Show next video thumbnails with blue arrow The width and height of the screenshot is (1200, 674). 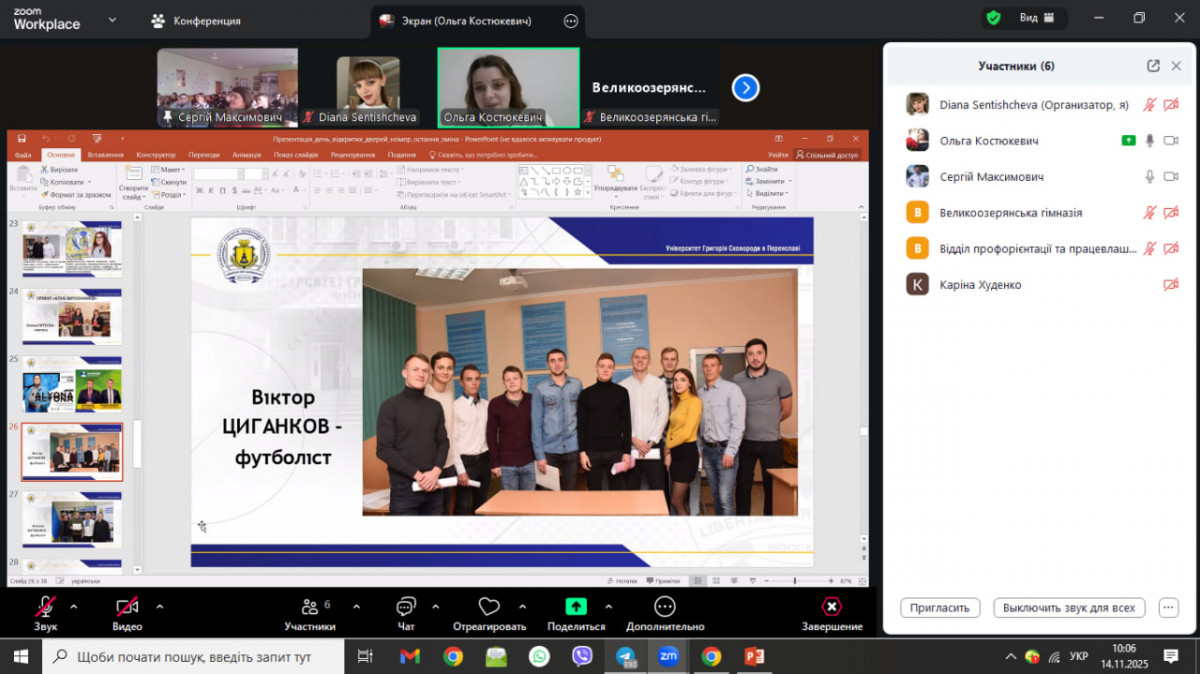(745, 88)
